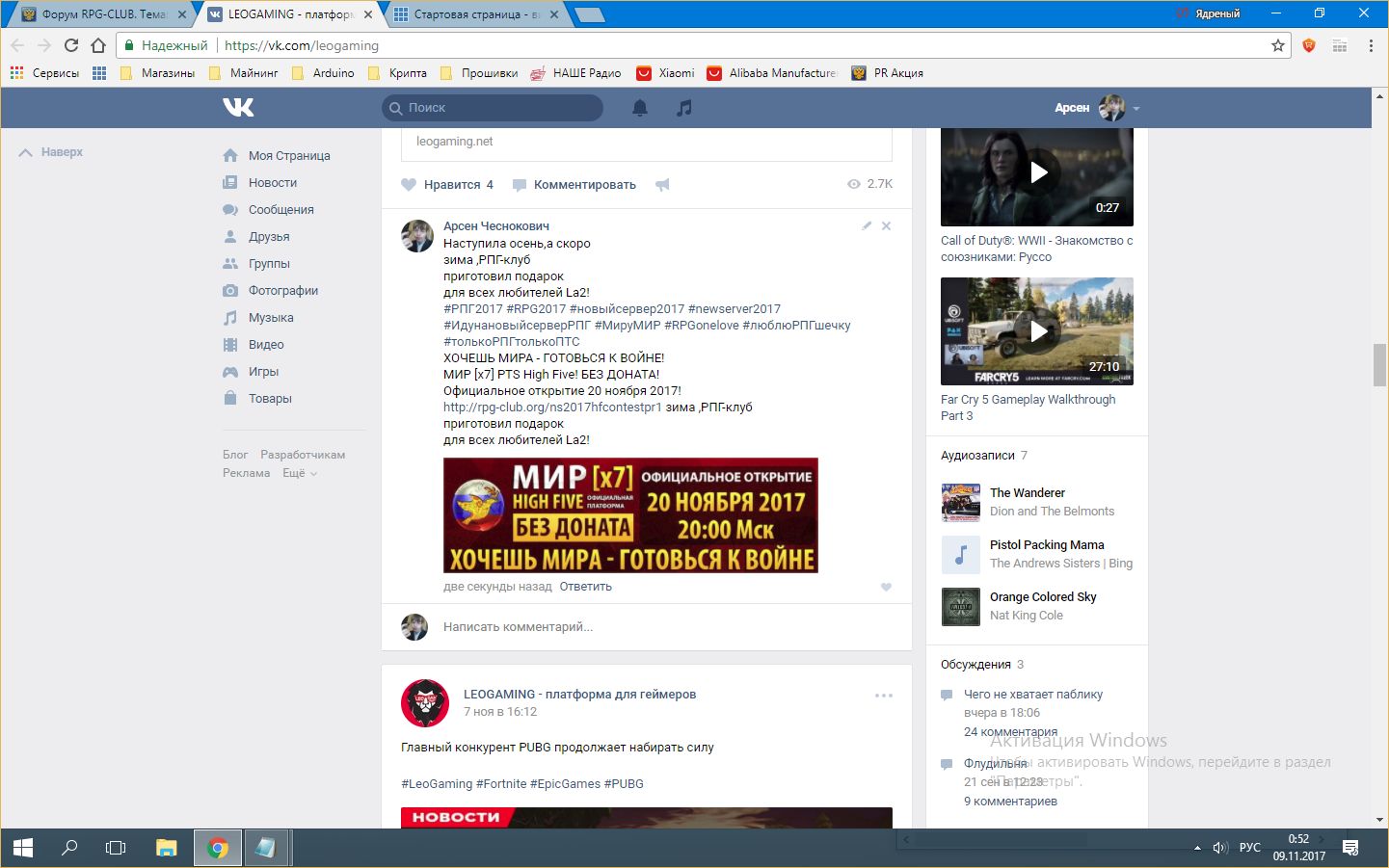This screenshot has width=1389, height=868.
Task: Open the notifications bell
Action: pyautogui.click(x=640, y=108)
